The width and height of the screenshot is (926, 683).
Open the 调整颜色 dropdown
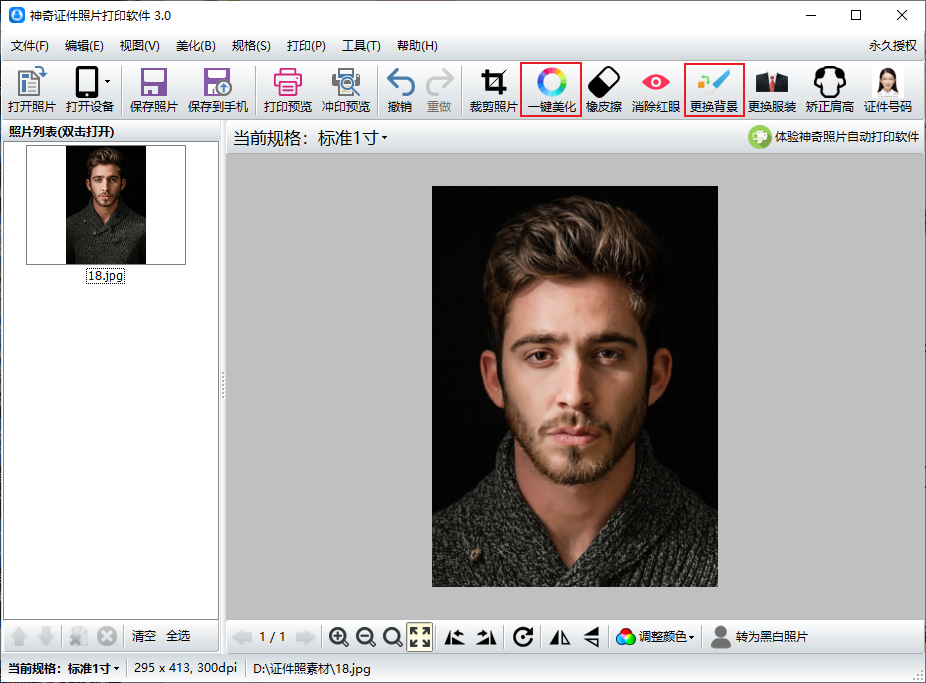(655, 637)
